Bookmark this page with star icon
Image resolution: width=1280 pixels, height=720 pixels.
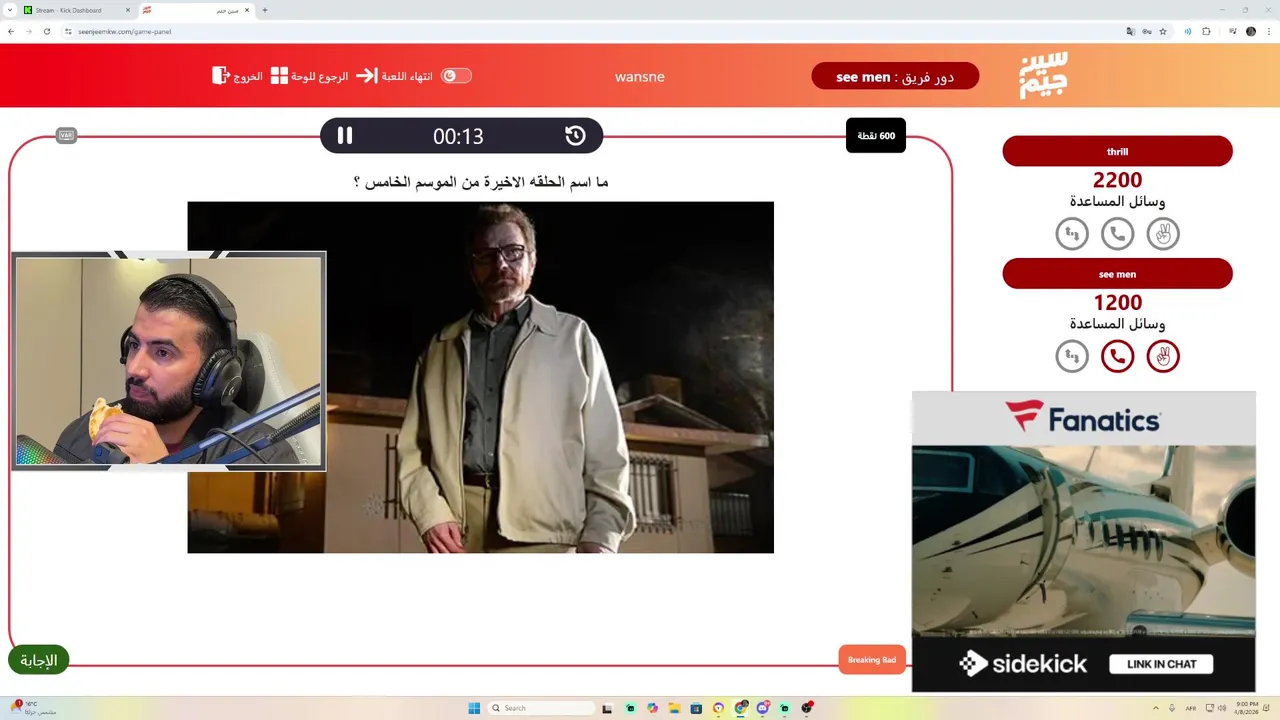[x=1163, y=31]
